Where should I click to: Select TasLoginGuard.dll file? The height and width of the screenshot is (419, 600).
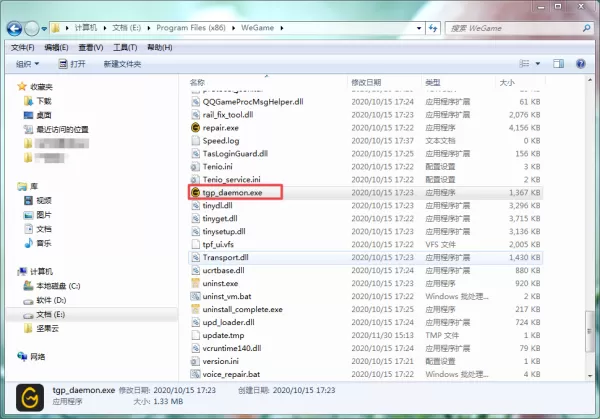[235, 153]
